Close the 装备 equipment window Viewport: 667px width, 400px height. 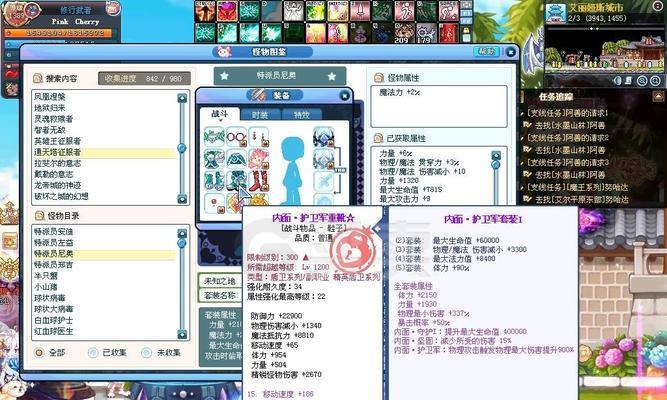click(x=345, y=96)
